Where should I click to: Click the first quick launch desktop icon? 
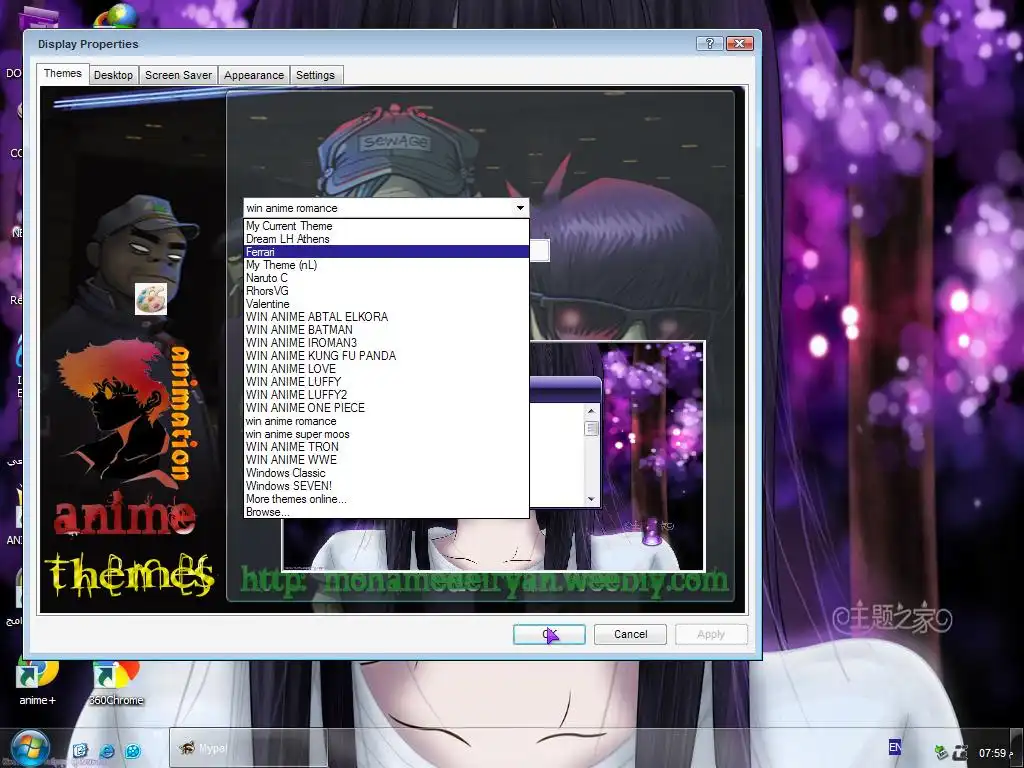point(80,750)
